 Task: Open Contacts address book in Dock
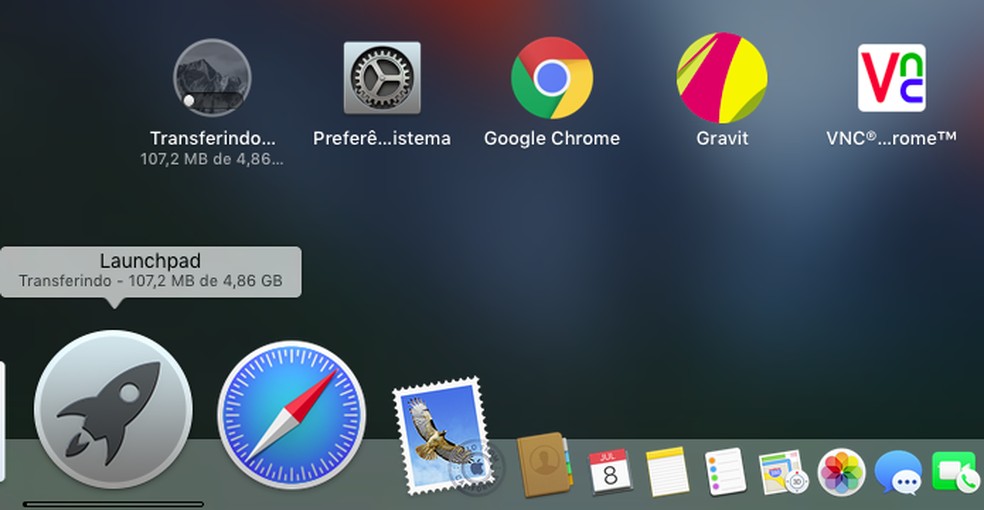click(543, 465)
